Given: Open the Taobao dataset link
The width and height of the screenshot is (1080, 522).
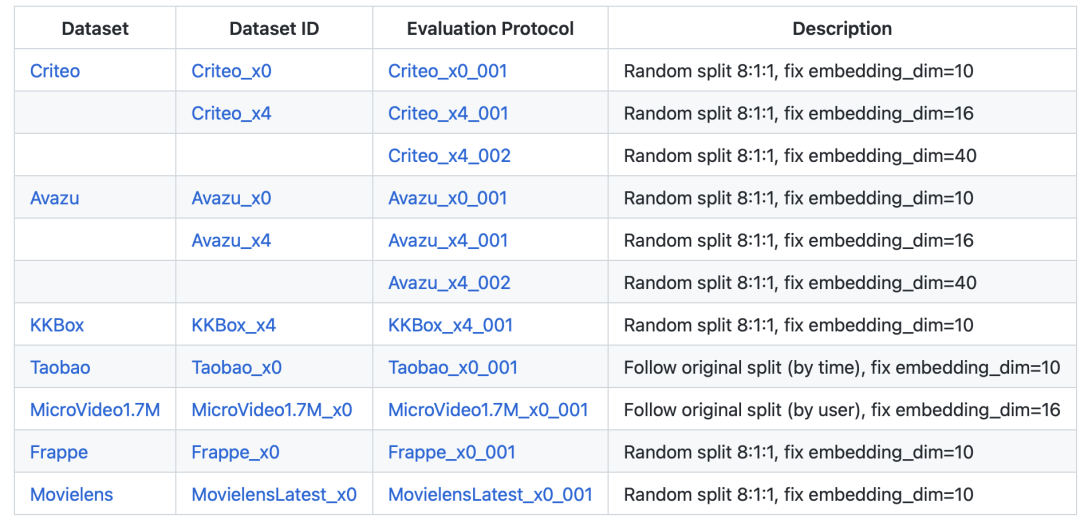Looking at the screenshot, I should (60, 367).
